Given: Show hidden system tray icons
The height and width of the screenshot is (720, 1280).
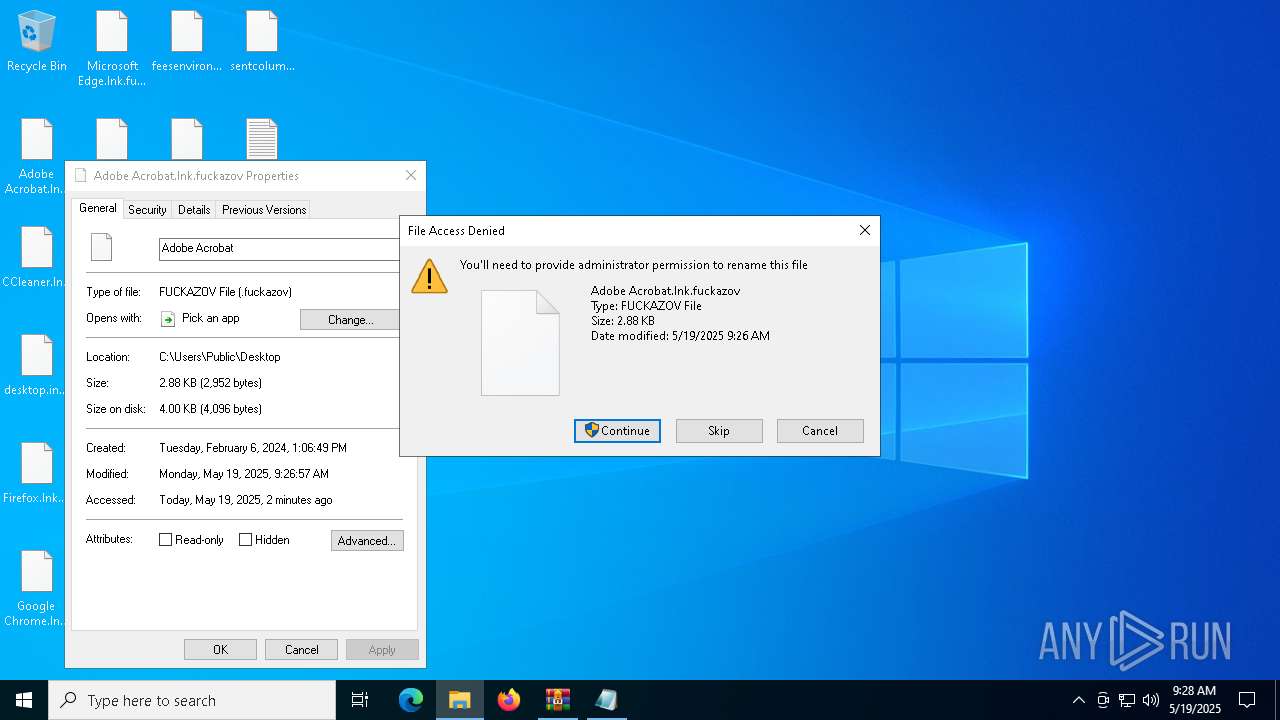Looking at the screenshot, I should pos(1078,700).
